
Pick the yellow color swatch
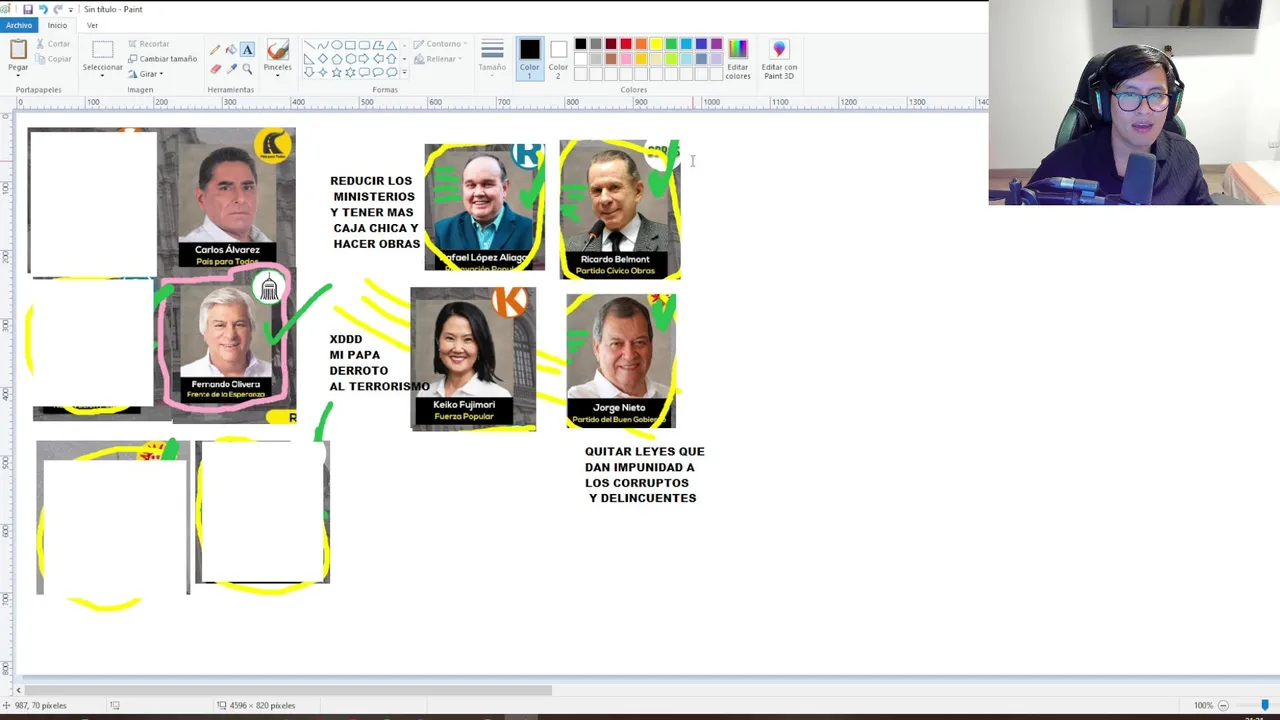click(x=656, y=44)
